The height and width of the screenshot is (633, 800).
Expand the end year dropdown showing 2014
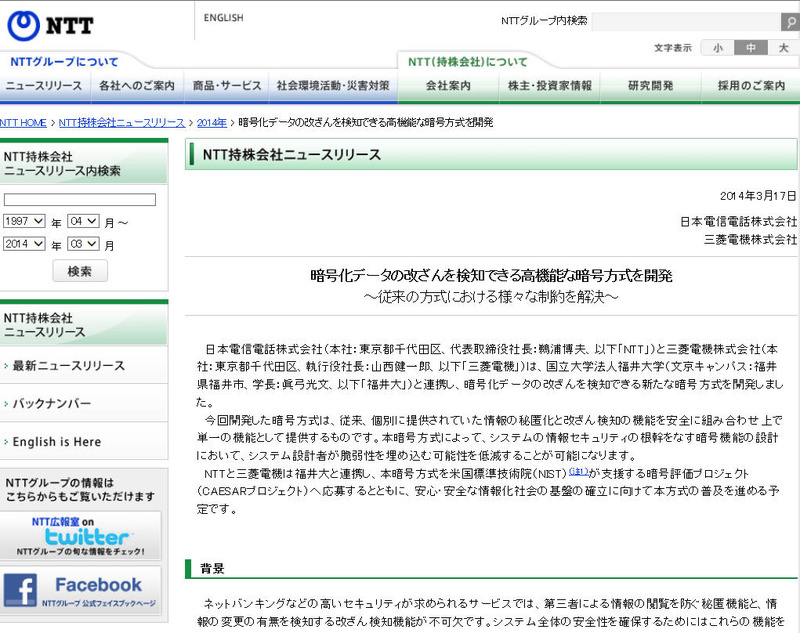pyautogui.click(x=25, y=244)
